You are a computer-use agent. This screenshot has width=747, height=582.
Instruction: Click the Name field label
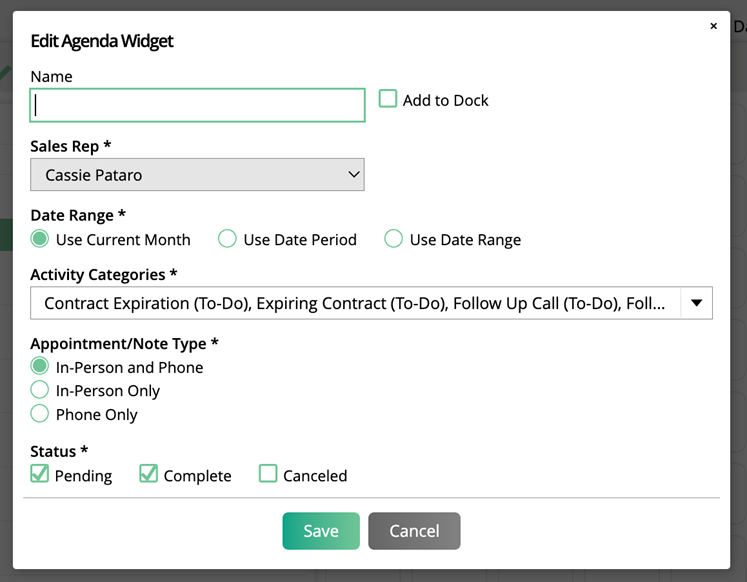pyautogui.click(x=51, y=76)
